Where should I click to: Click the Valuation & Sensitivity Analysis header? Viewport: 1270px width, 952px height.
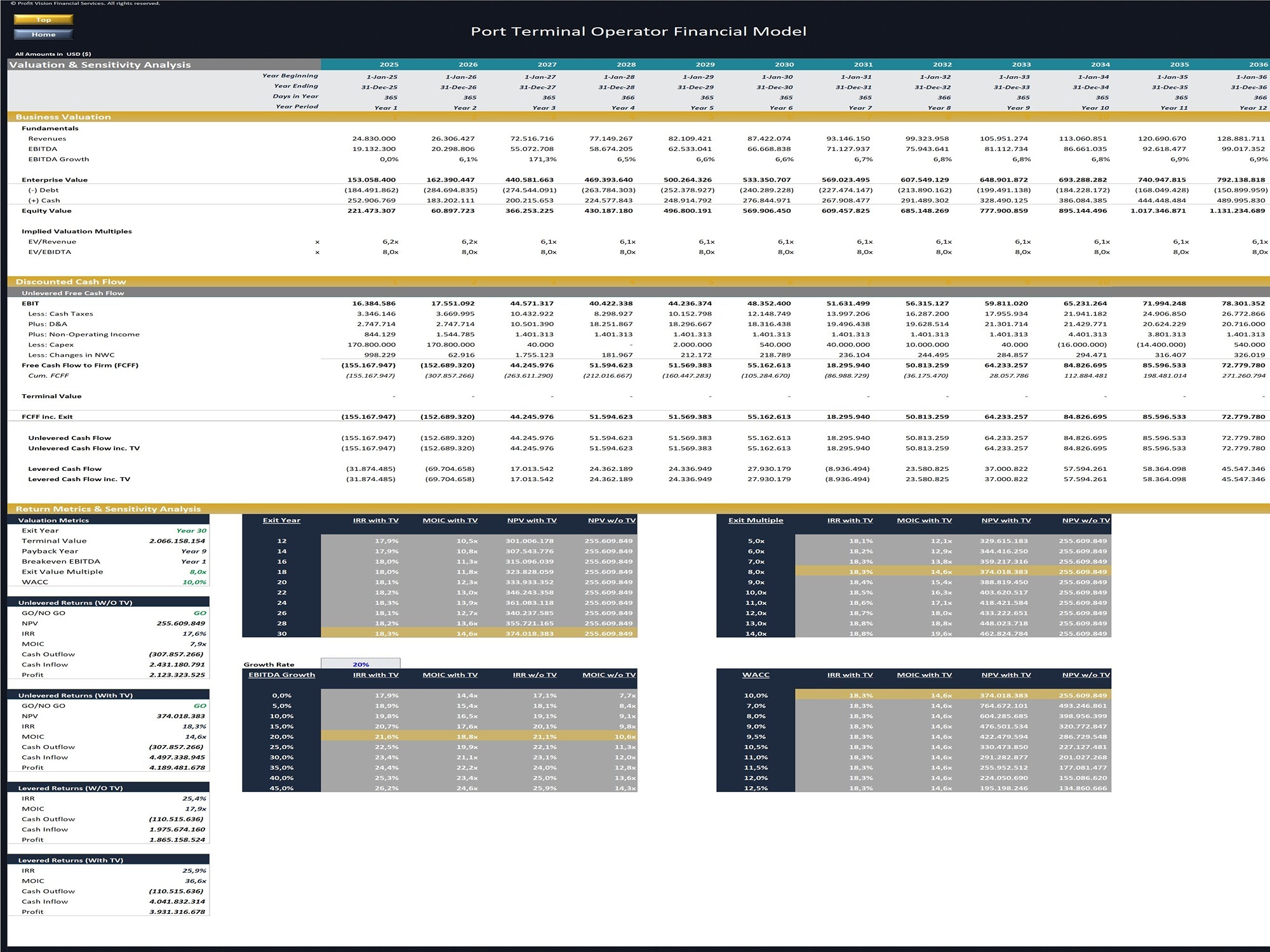click(x=102, y=64)
